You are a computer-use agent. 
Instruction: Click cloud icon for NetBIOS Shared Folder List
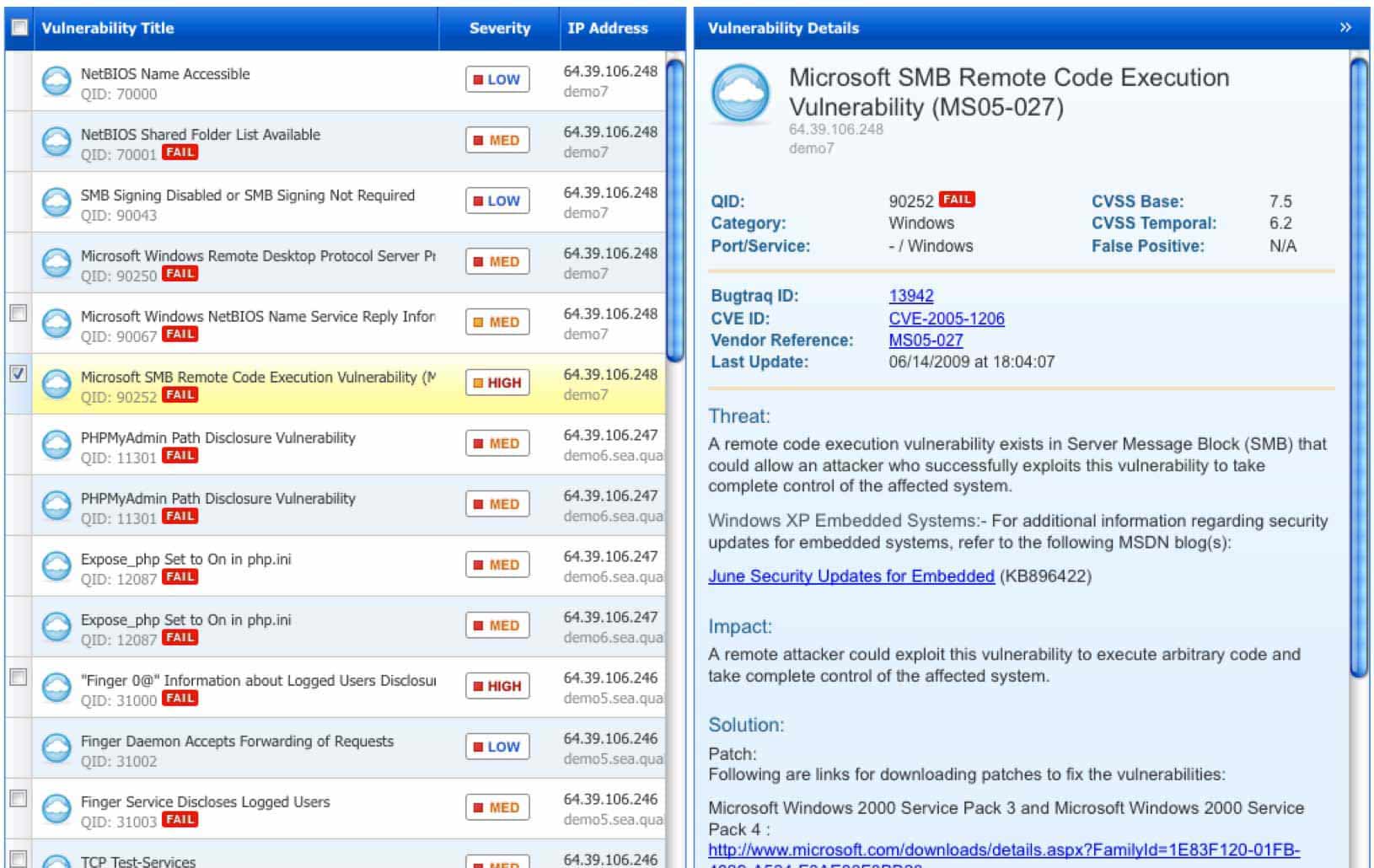tap(56, 142)
